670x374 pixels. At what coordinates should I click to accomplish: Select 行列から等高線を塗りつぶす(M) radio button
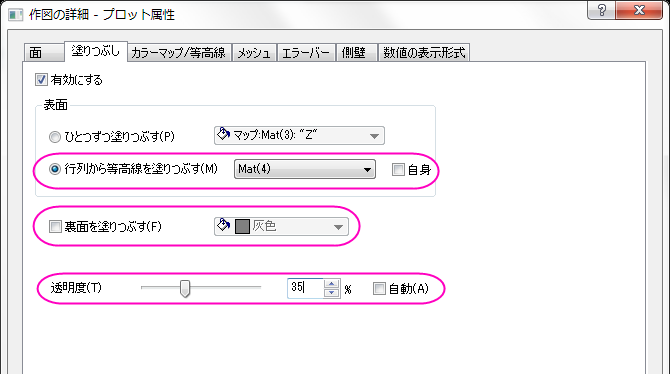(55, 169)
